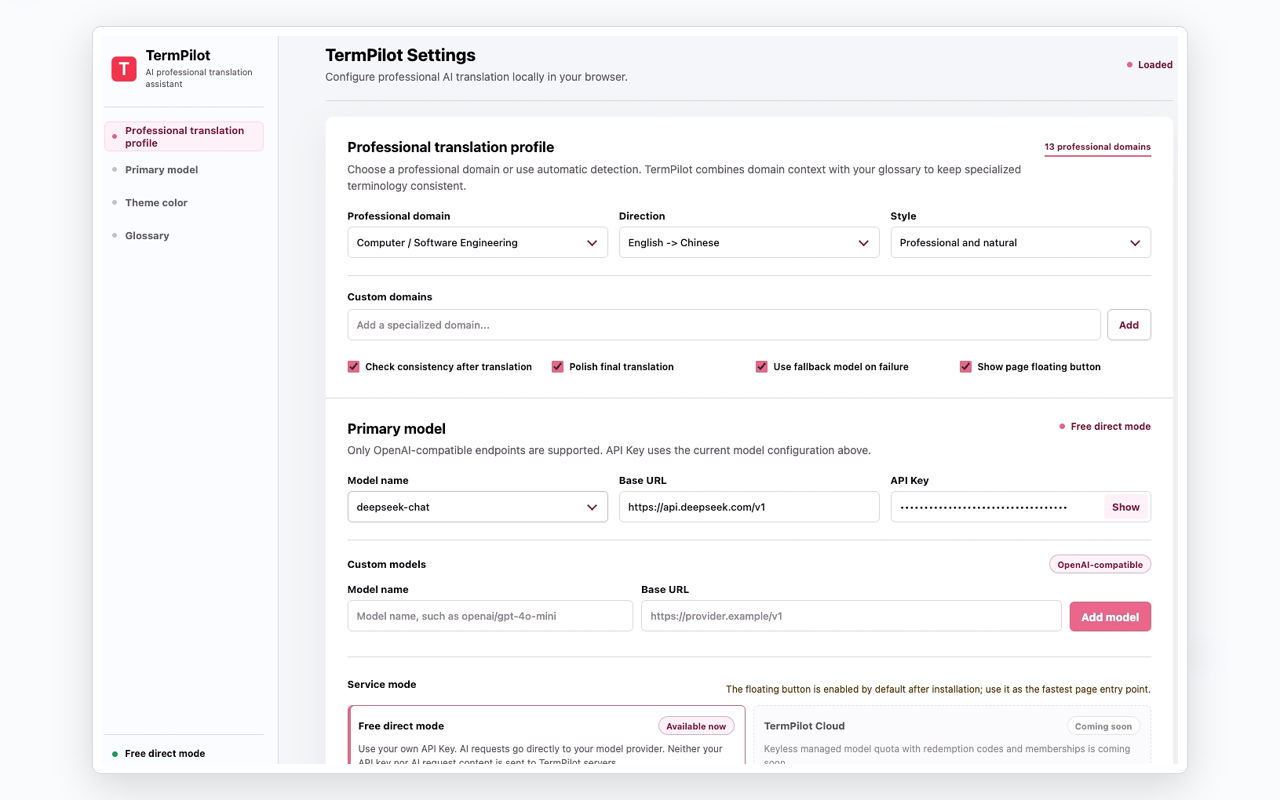This screenshot has width=1280, height=800.
Task: Focus the Add a specialized domain field
Action: click(724, 325)
